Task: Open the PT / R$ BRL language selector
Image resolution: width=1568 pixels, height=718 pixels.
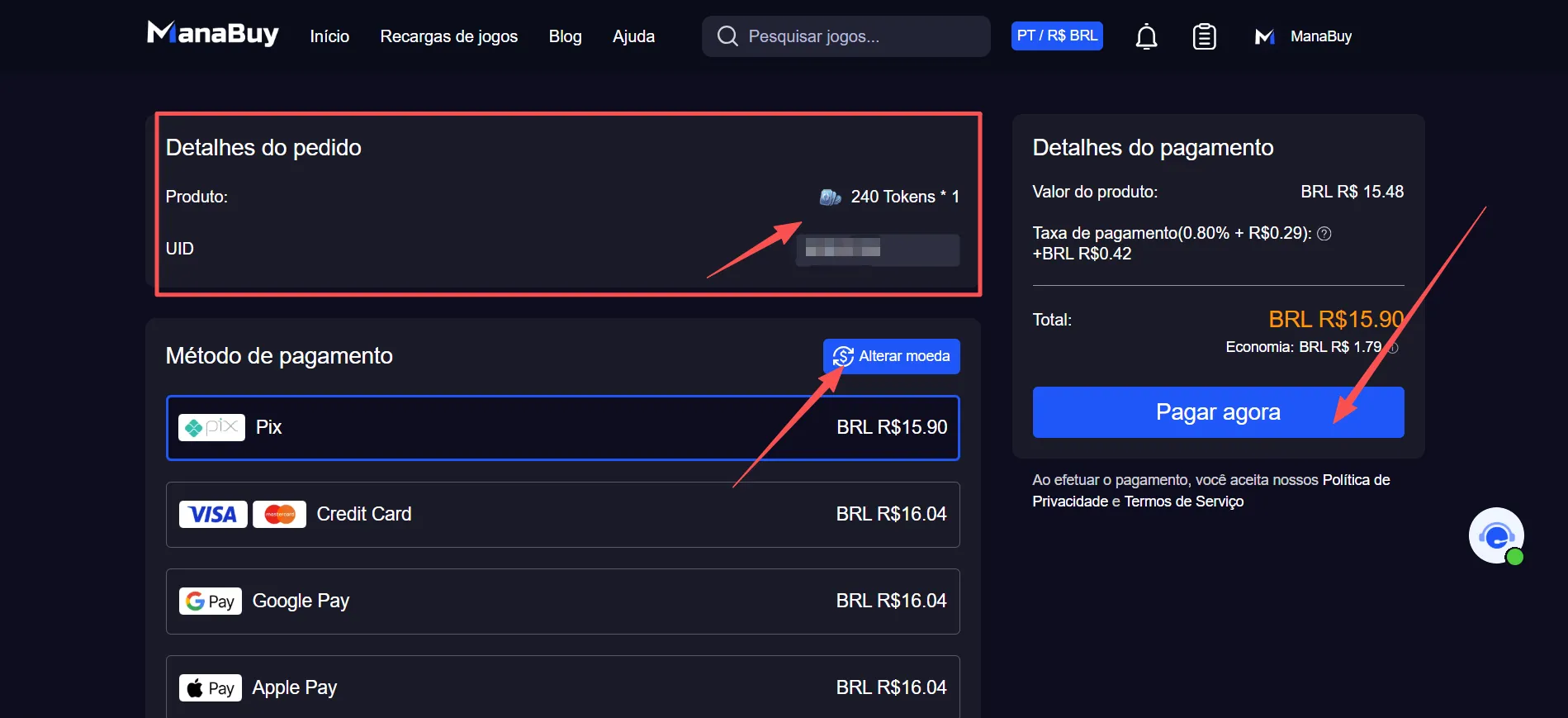Action: 1057,36
